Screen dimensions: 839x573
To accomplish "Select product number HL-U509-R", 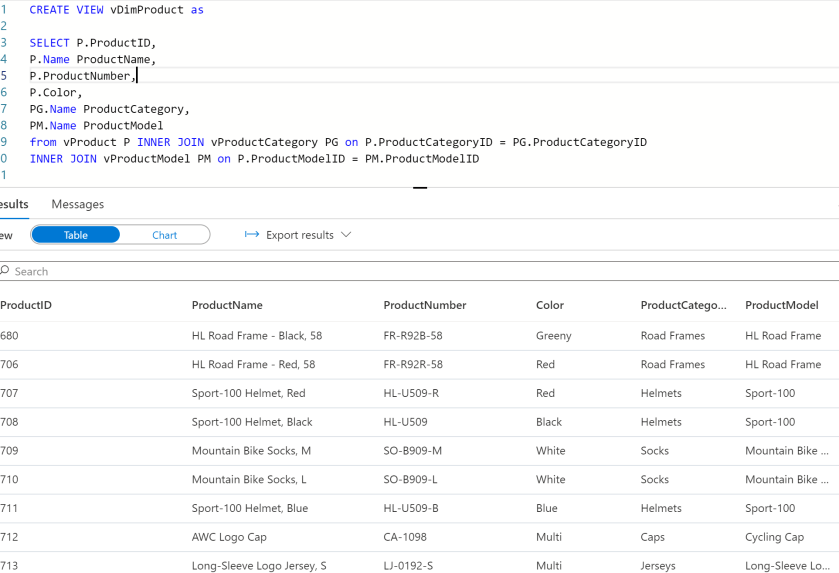I will pos(411,393).
